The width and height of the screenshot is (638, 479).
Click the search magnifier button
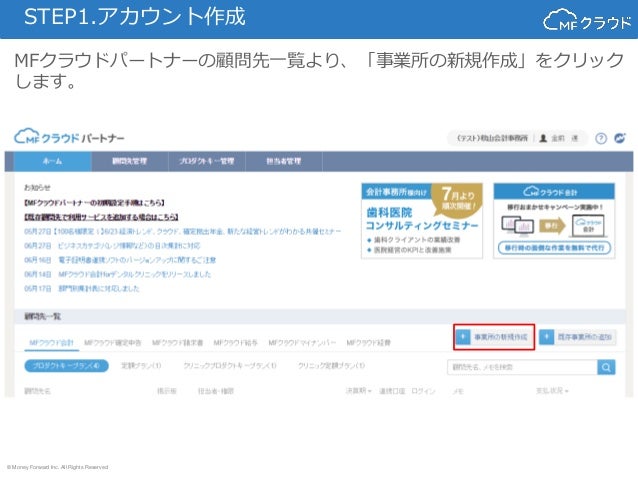click(x=606, y=367)
